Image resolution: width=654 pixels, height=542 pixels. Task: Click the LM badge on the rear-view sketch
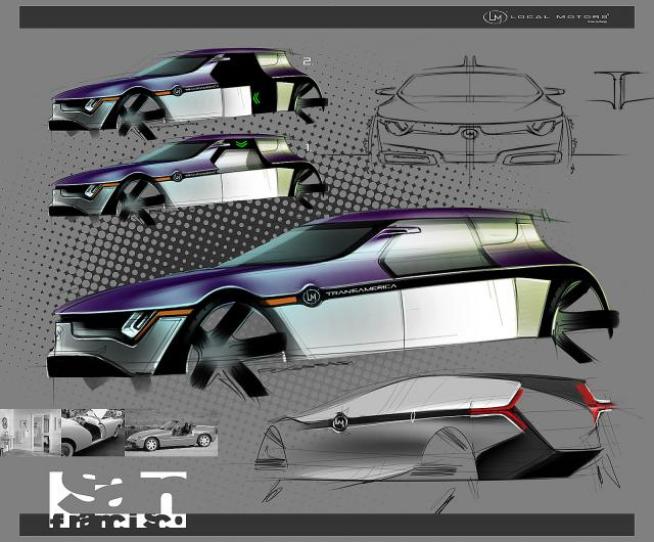[340, 422]
